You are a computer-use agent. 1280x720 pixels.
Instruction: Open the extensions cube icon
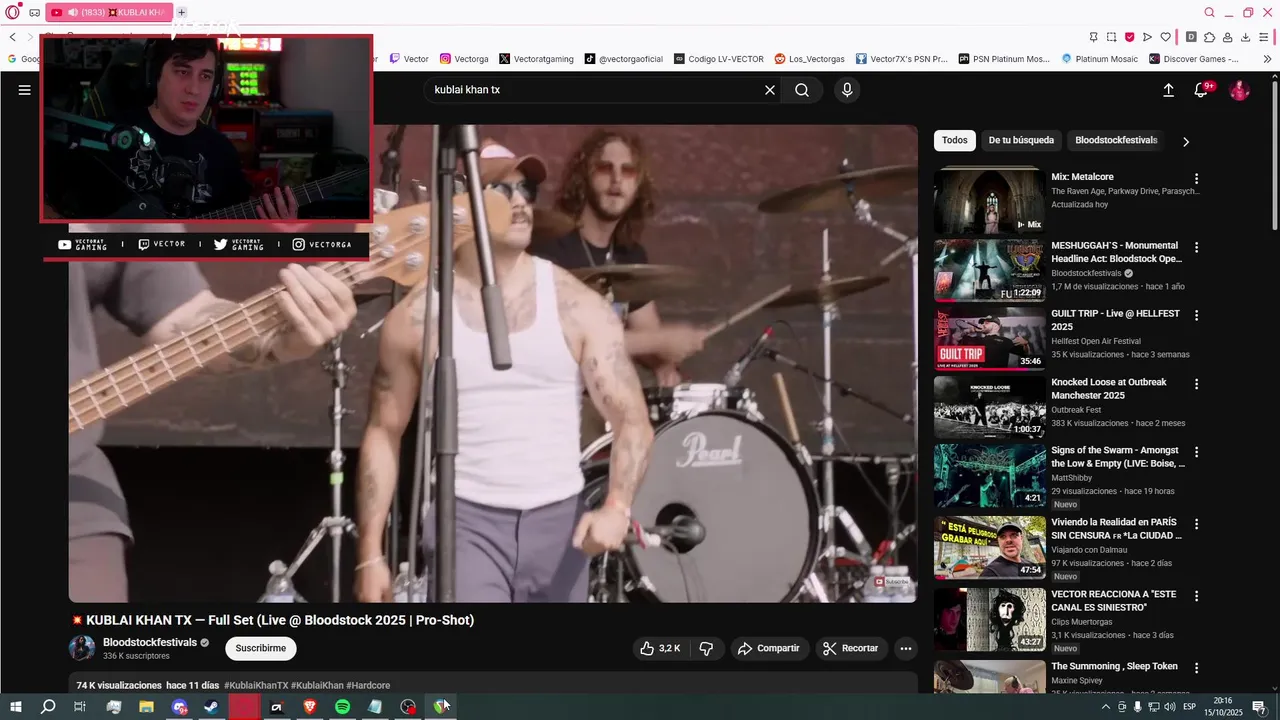1209,37
